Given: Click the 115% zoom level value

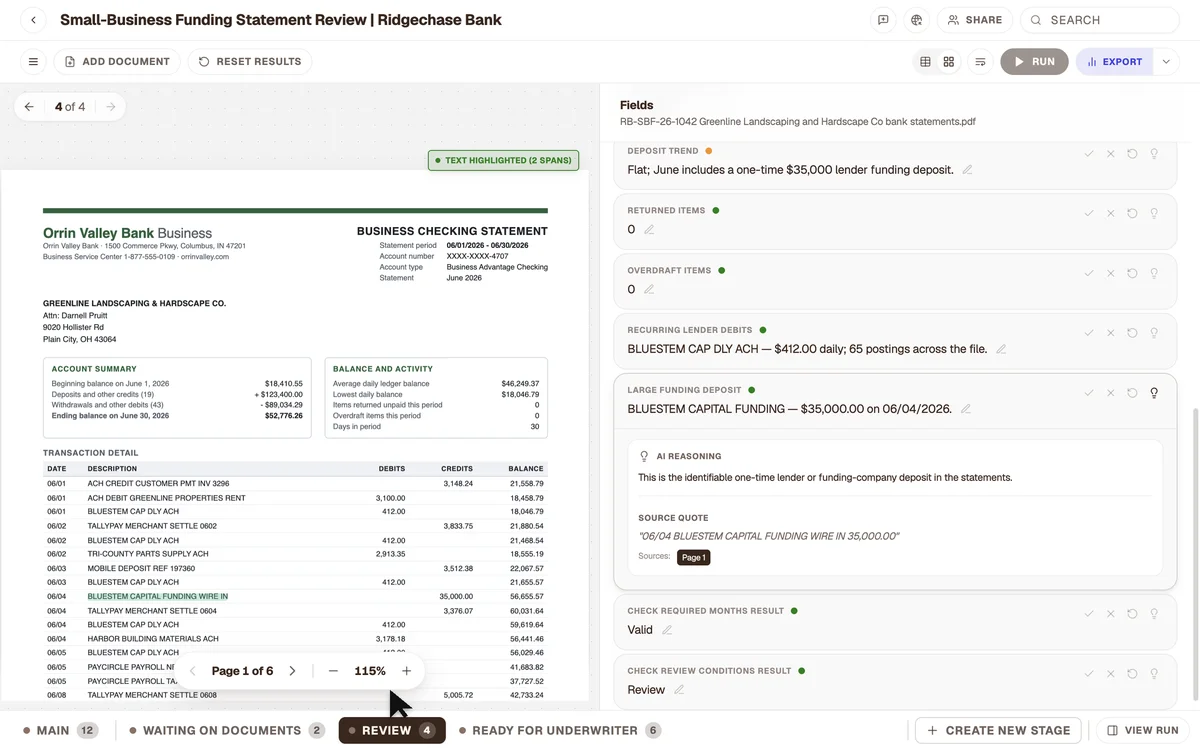Looking at the screenshot, I should click(x=370, y=671).
